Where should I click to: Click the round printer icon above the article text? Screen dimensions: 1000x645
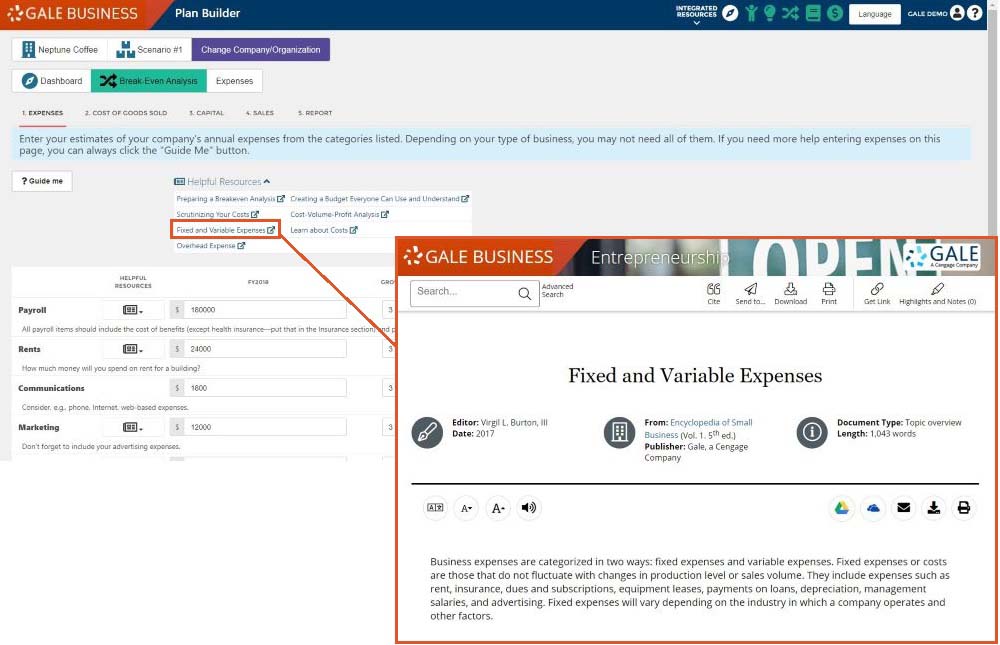[964, 508]
